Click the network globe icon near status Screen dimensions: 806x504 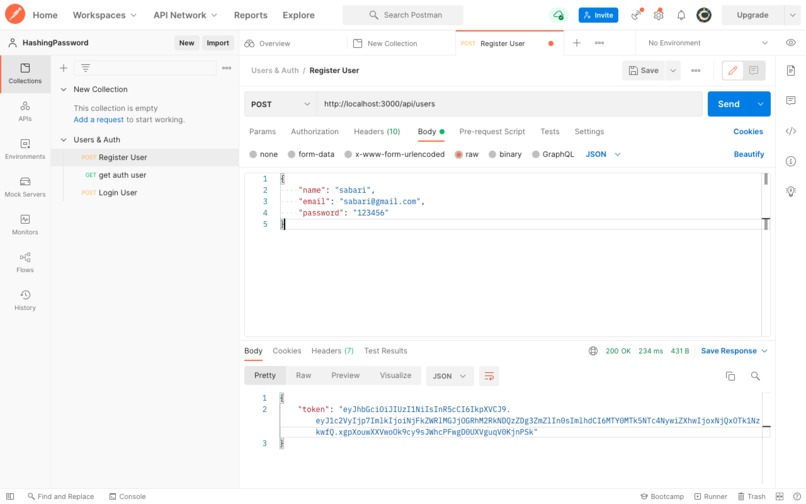pos(593,351)
